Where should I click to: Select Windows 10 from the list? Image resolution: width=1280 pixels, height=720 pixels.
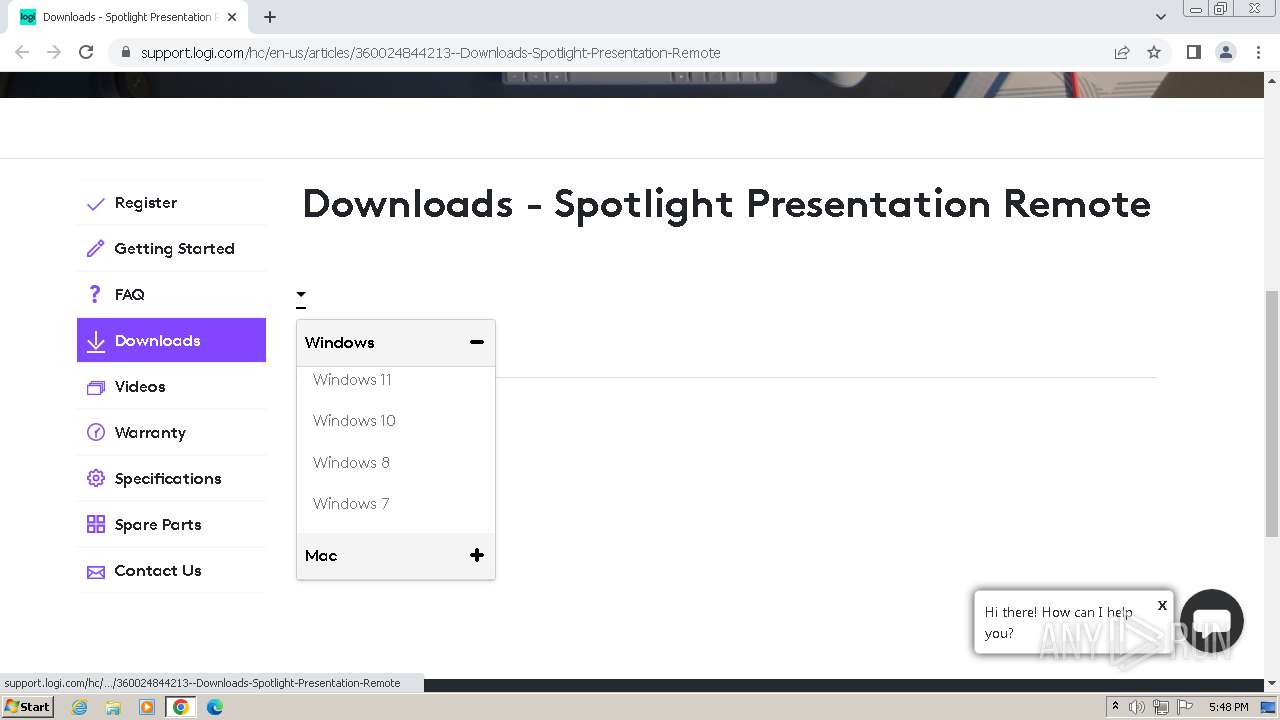pyautogui.click(x=354, y=420)
